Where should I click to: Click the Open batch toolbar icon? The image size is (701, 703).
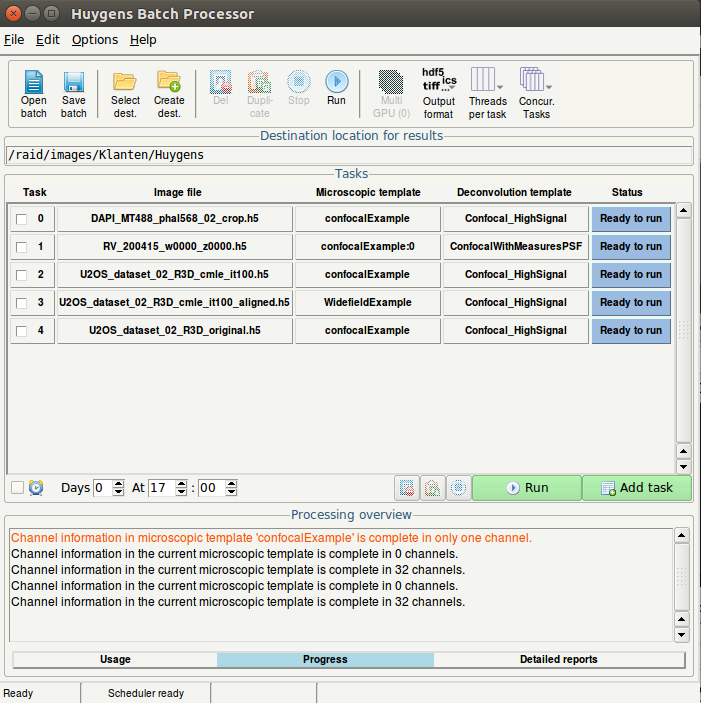click(34, 93)
